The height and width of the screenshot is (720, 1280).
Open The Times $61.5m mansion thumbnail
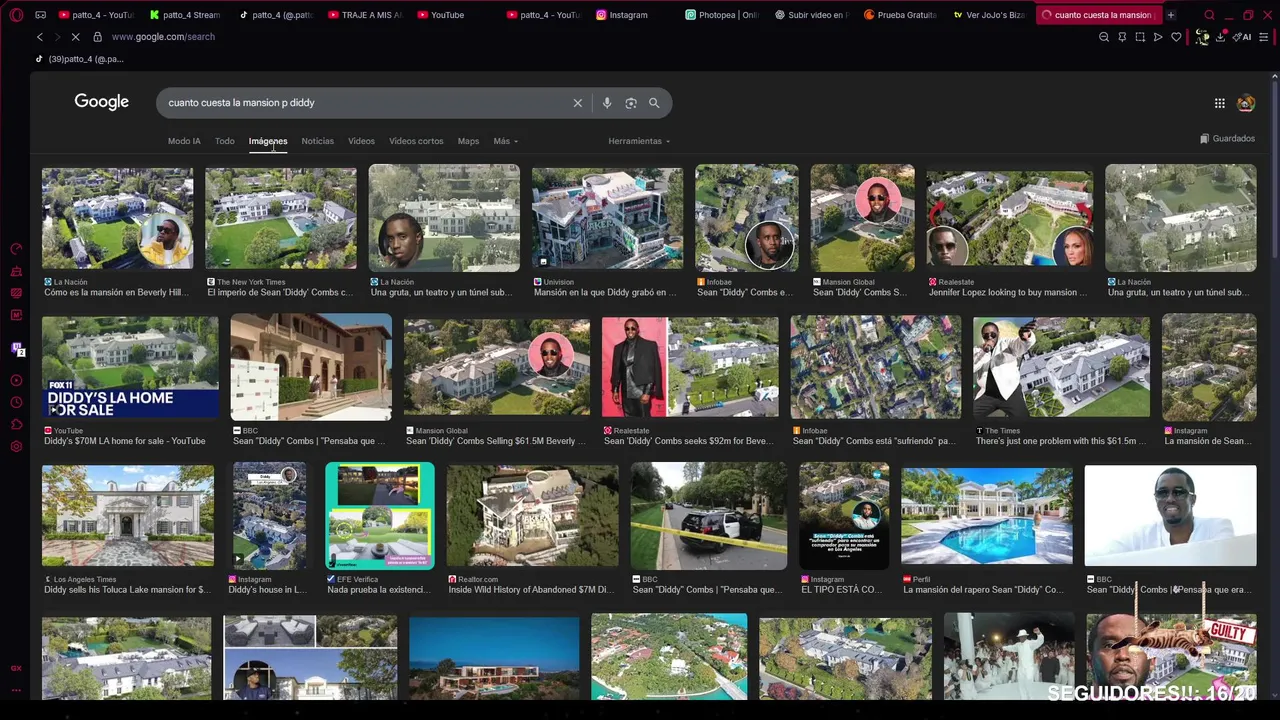point(1062,367)
